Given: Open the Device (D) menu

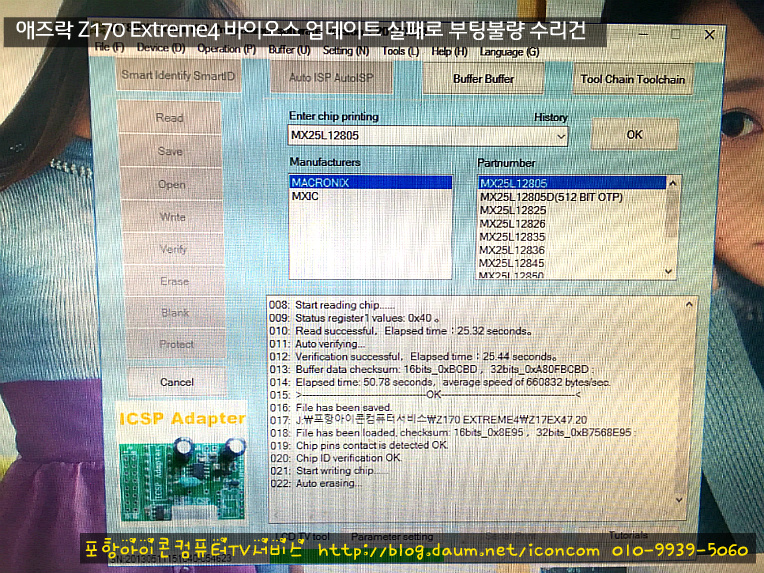Looking at the screenshot, I should point(161,48).
